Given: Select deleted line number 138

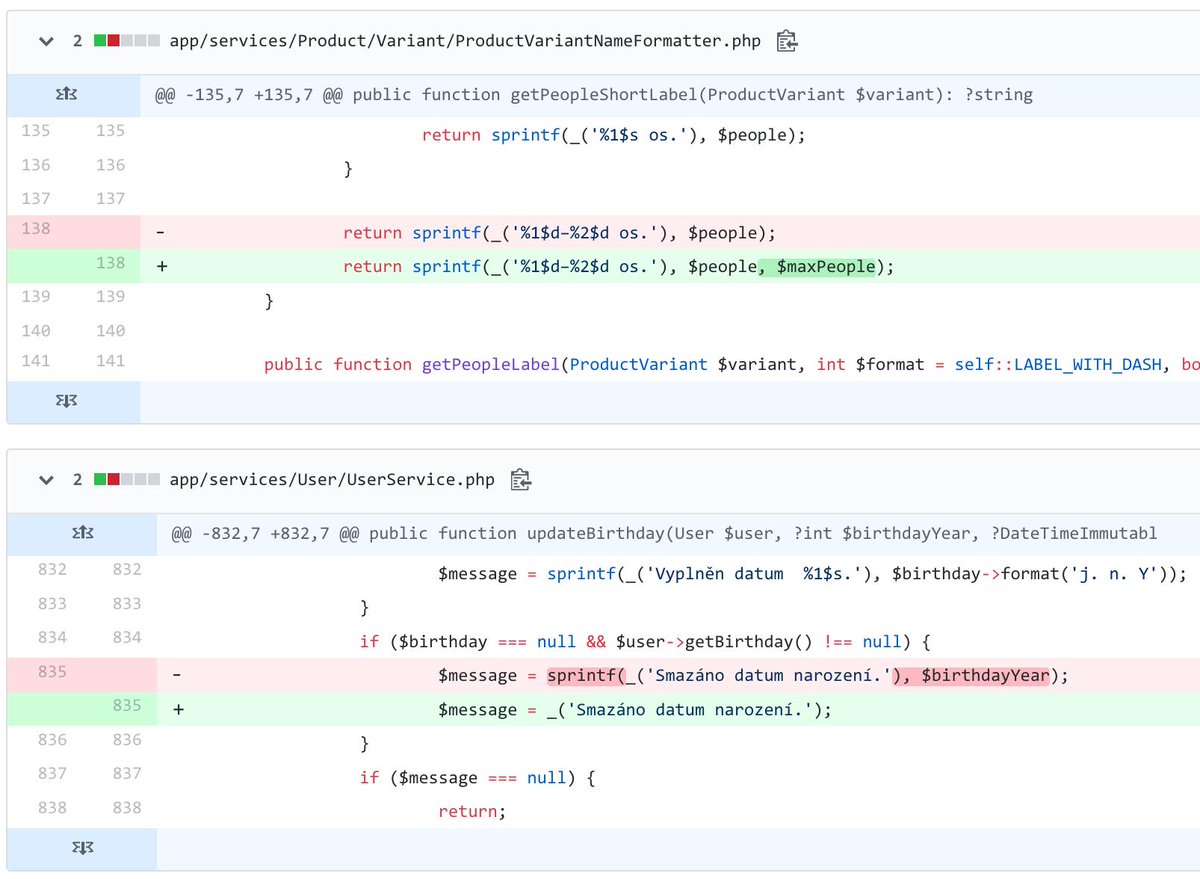Looking at the screenshot, I should [36, 228].
